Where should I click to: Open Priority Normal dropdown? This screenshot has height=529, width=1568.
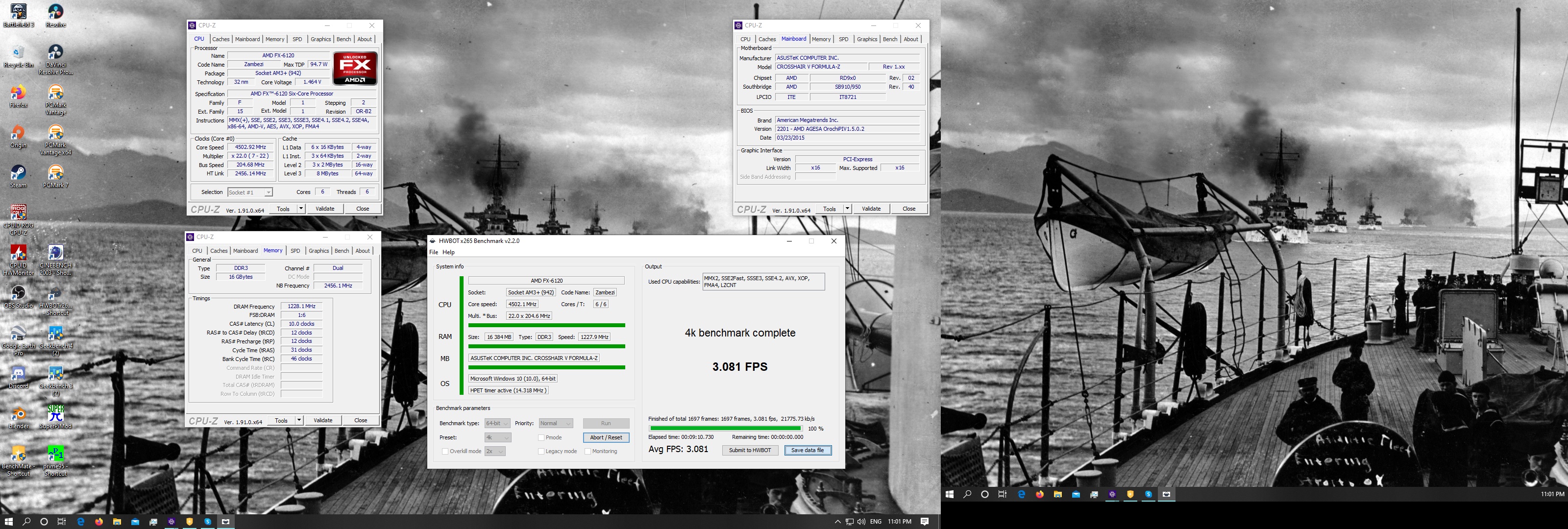[x=556, y=424]
